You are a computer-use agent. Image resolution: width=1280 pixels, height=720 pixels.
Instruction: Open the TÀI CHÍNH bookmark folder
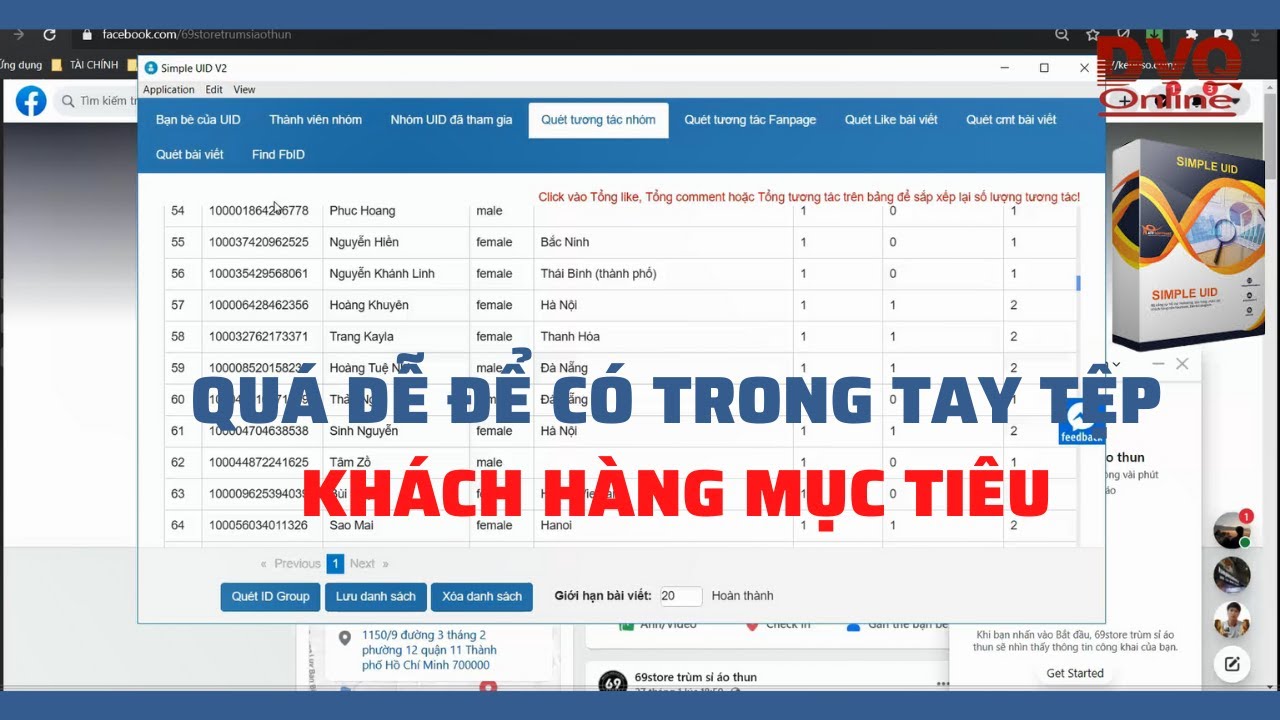pyautogui.click(x=85, y=65)
